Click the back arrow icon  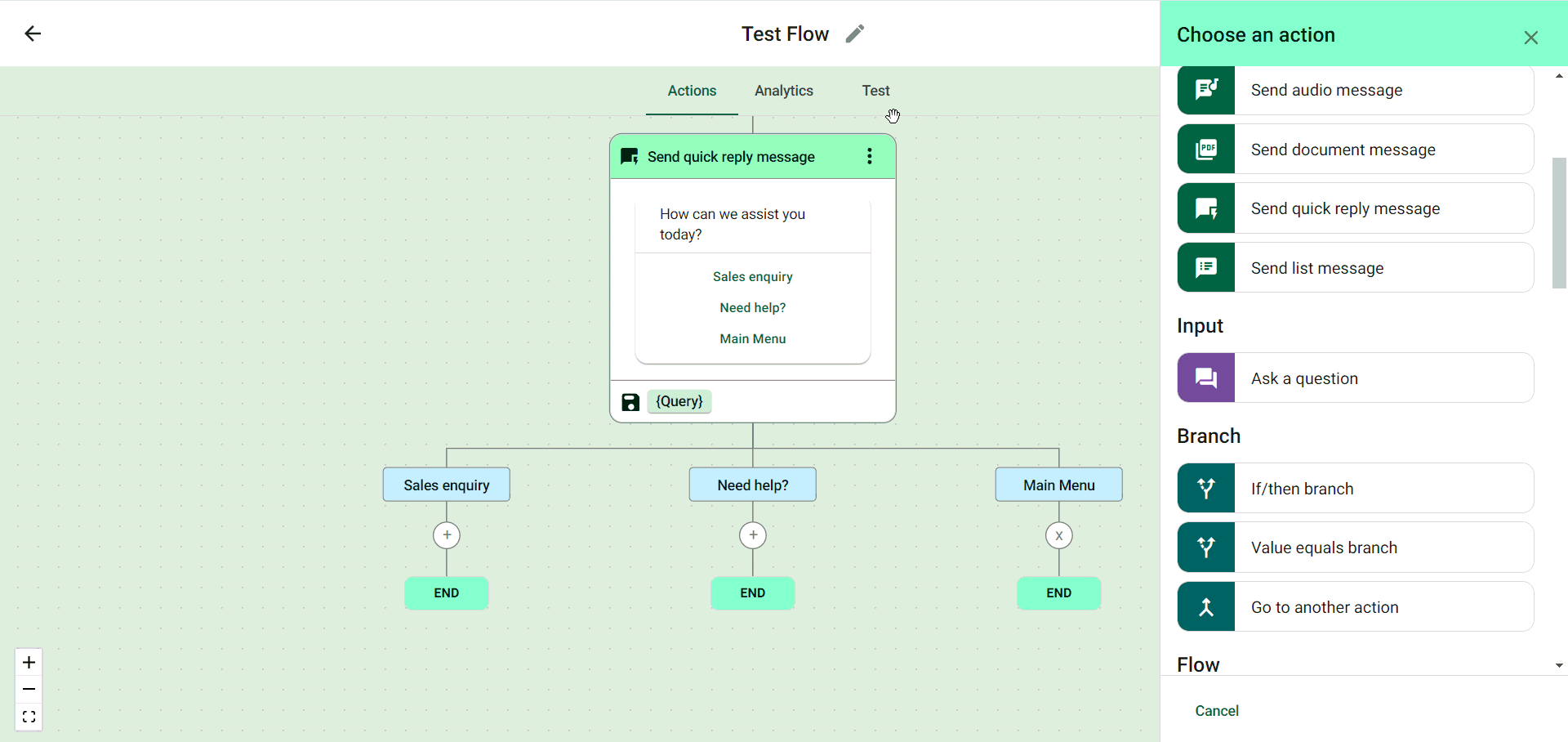pos(33,34)
